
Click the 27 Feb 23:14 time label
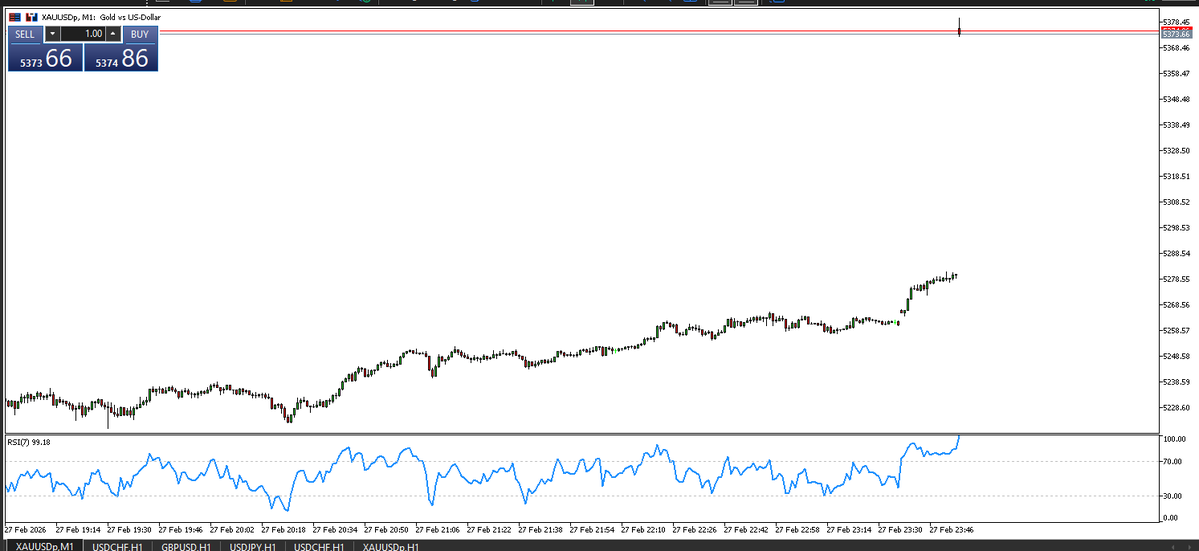point(849,529)
